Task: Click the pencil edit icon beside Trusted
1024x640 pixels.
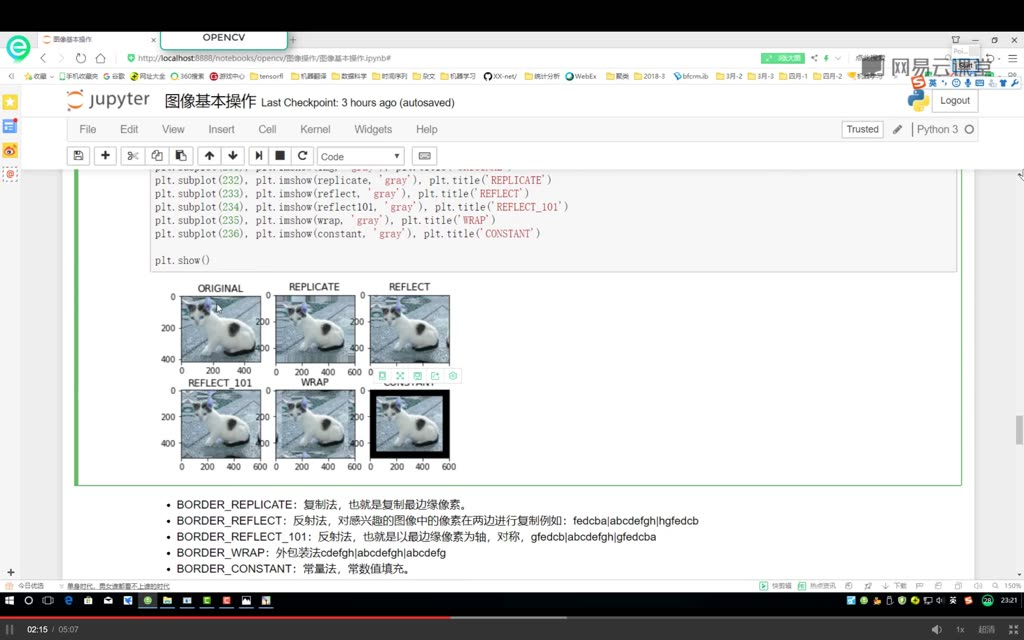Action: point(897,129)
